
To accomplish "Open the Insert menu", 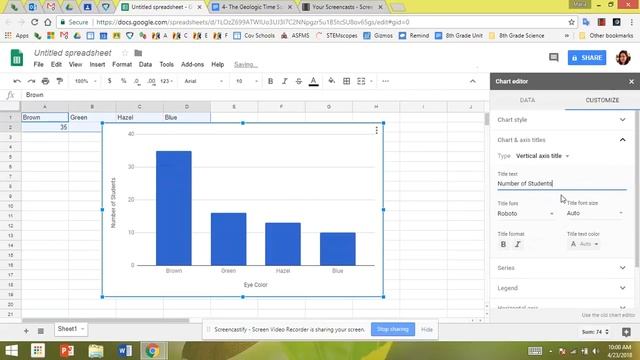I will pyautogui.click(x=97, y=64).
